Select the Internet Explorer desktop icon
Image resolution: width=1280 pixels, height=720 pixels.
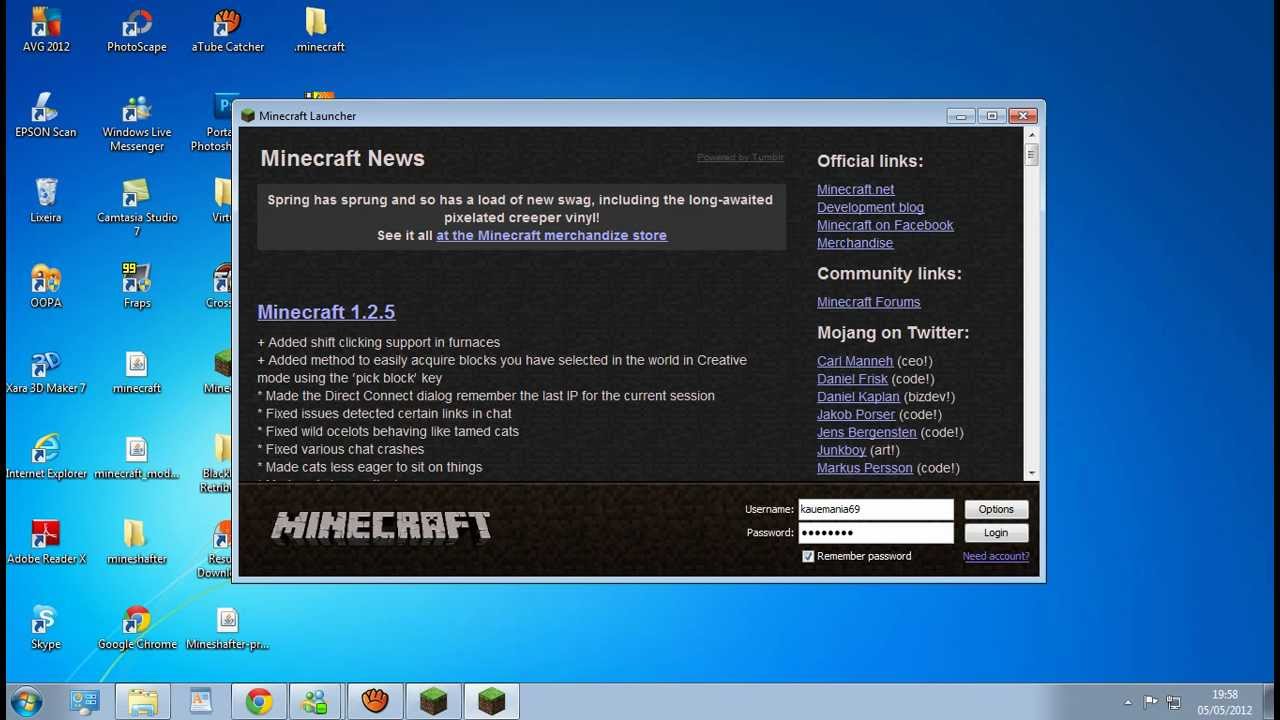click(46, 456)
